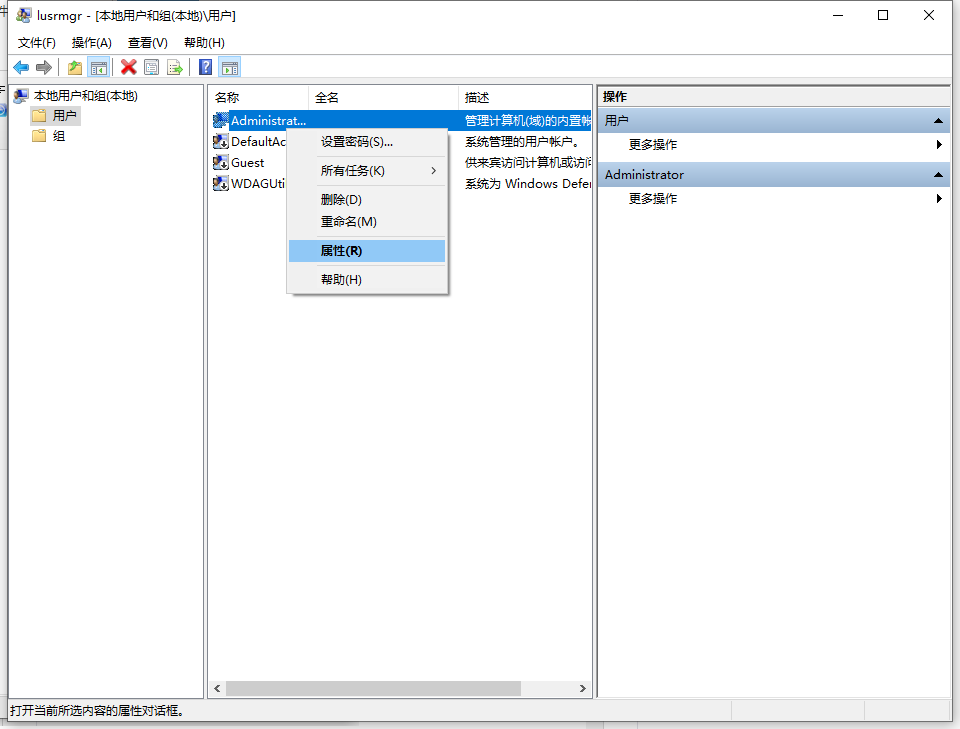The image size is (960, 729).
Task: Toggle the action pane toolbar icon
Action: (230, 67)
